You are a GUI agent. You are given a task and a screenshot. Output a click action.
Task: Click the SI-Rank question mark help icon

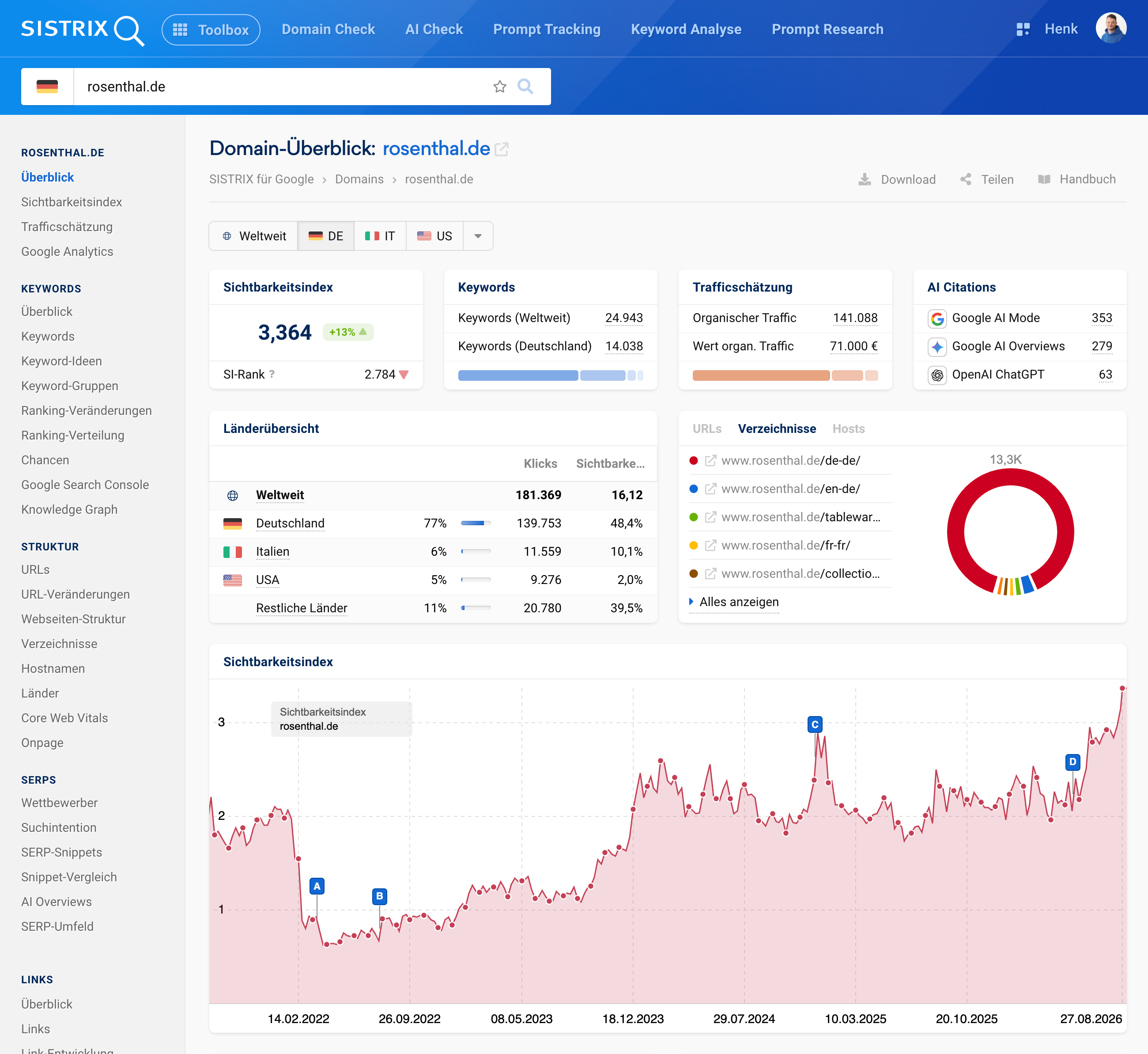coord(272,374)
